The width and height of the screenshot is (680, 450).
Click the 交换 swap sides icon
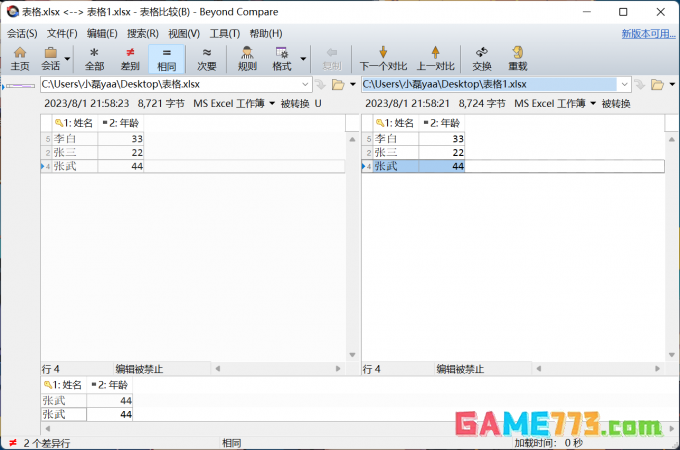click(x=482, y=58)
